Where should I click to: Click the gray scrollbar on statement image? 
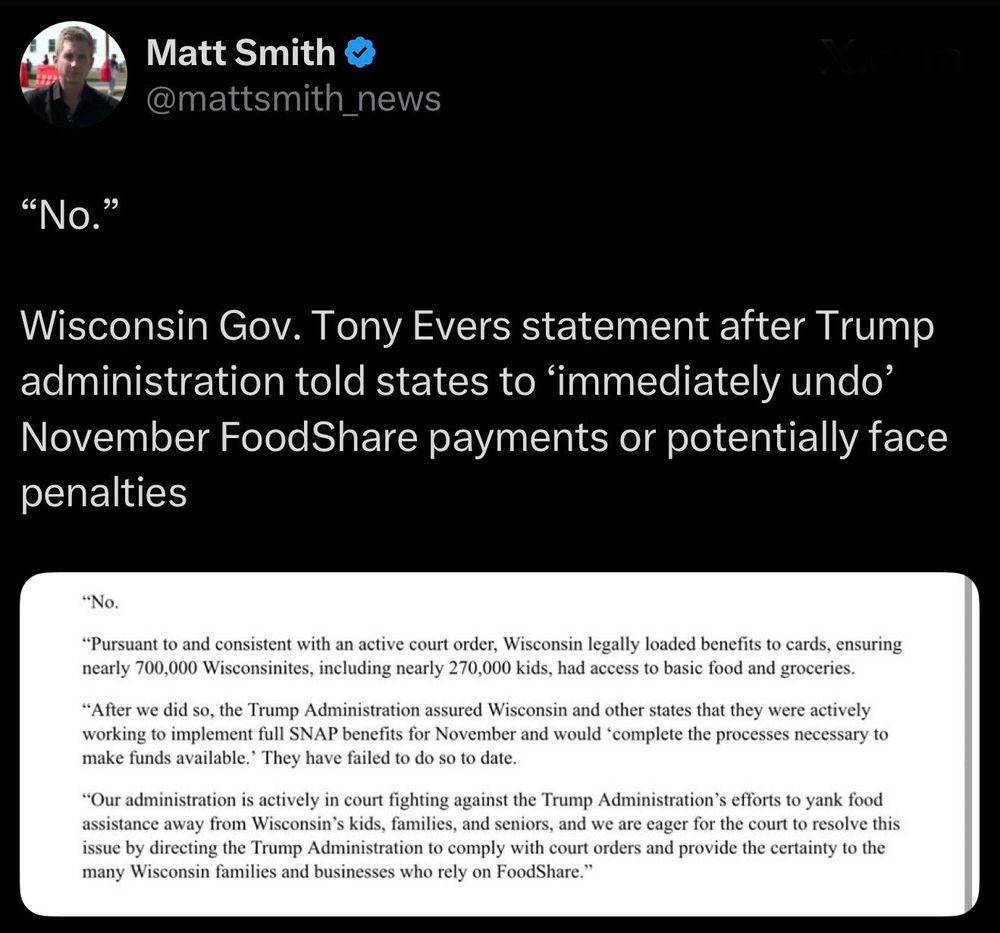click(x=970, y=744)
